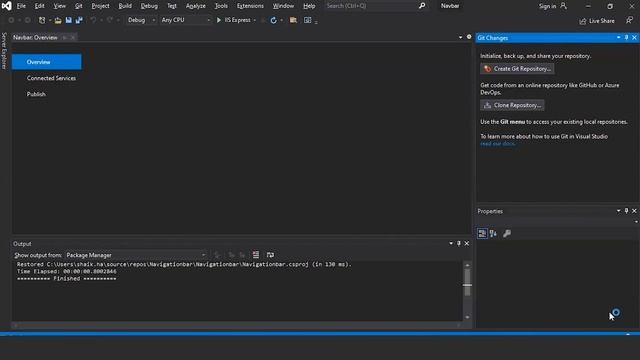Screen dimensions: 640x360
Task: Click Go to Next Message icon in Output
Action: [242, 255]
